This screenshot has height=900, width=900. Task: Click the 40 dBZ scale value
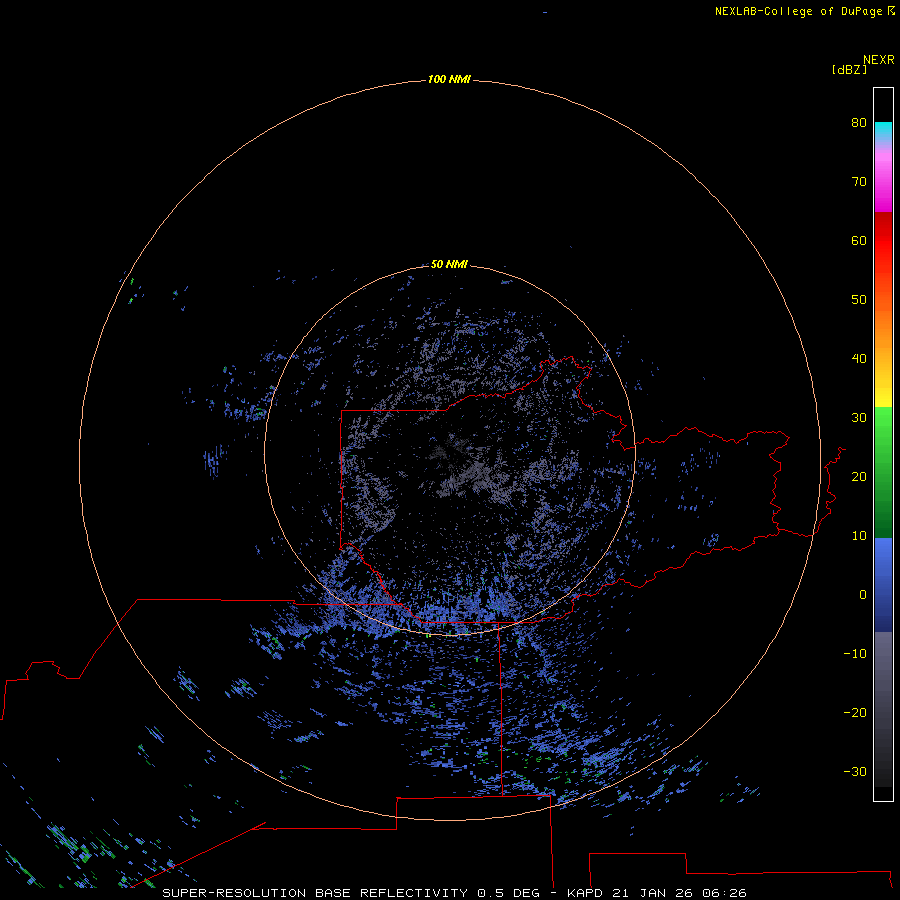point(859,358)
